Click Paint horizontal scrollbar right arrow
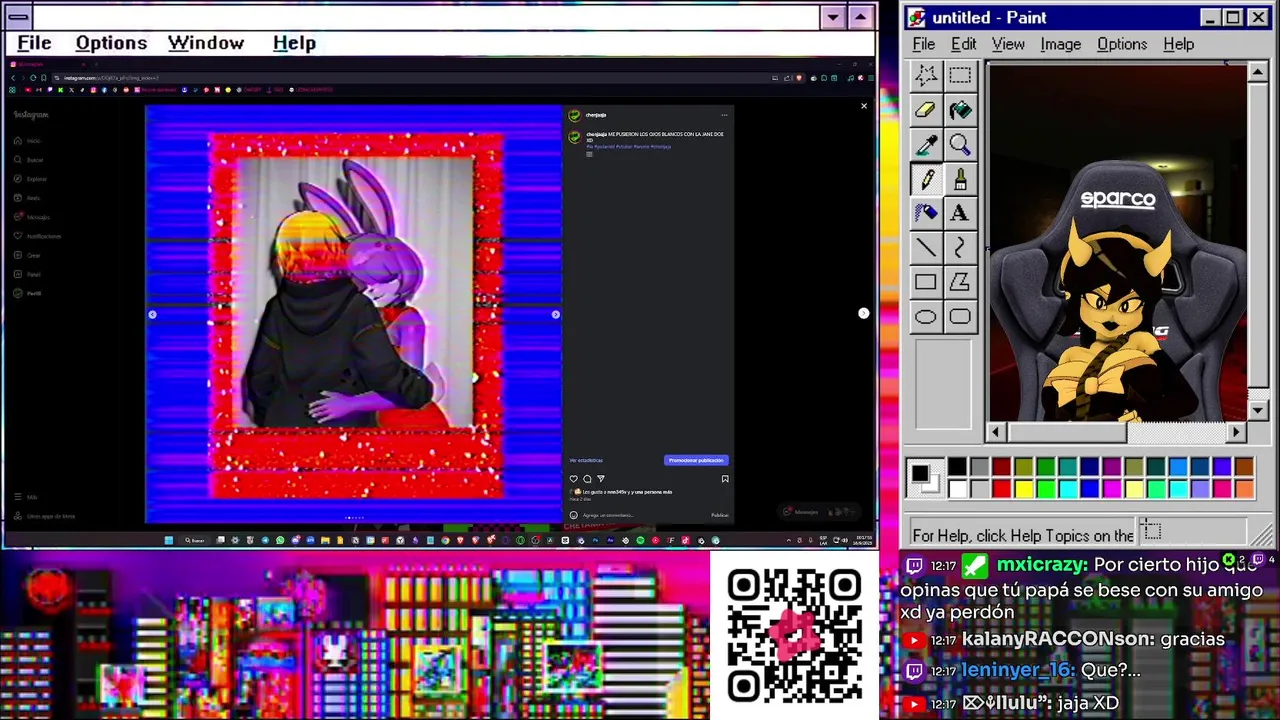The width and height of the screenshot is (1280, 720). tap(1236, 432)
